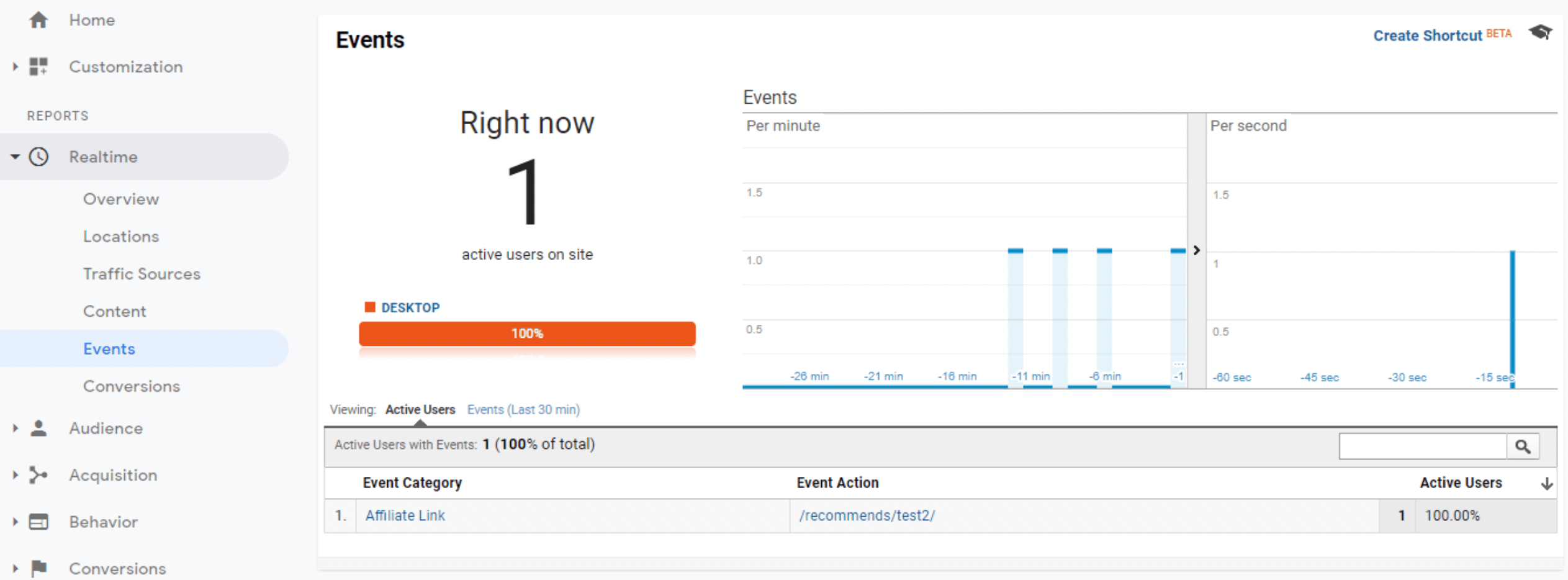Click the -11 min bar in chart
Image resolution: width=1568 pixels, height=580 pixels.
click(x=1016, y=318)
